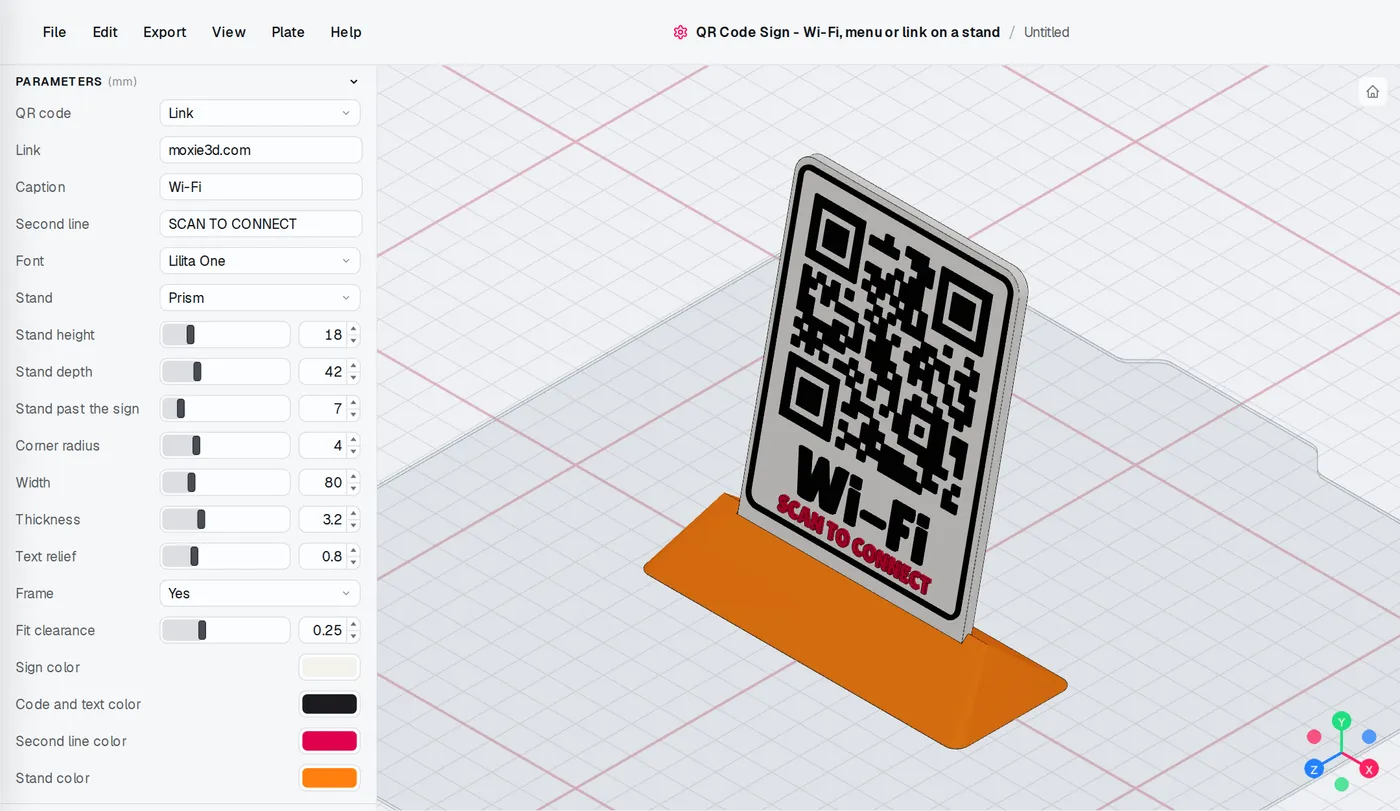Open the Second line color swatch
The image size is (1400, 811).
[x=329, y=741]
